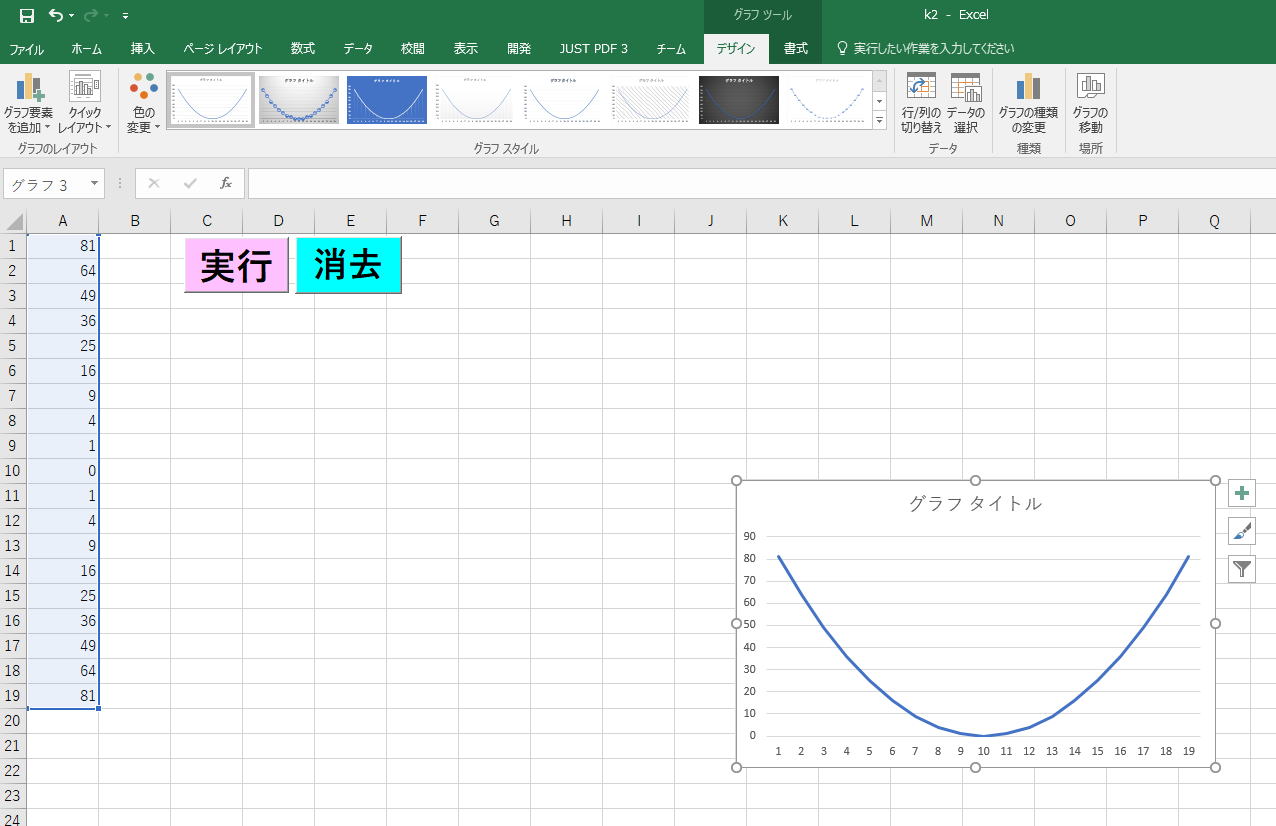Click the Insert Function fx icon
The image size is (1276, 826).
[226, 183]
